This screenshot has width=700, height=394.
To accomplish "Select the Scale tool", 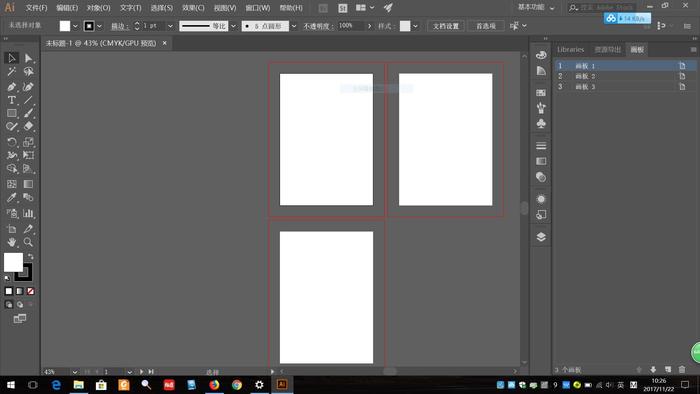I will pos(28,142).
